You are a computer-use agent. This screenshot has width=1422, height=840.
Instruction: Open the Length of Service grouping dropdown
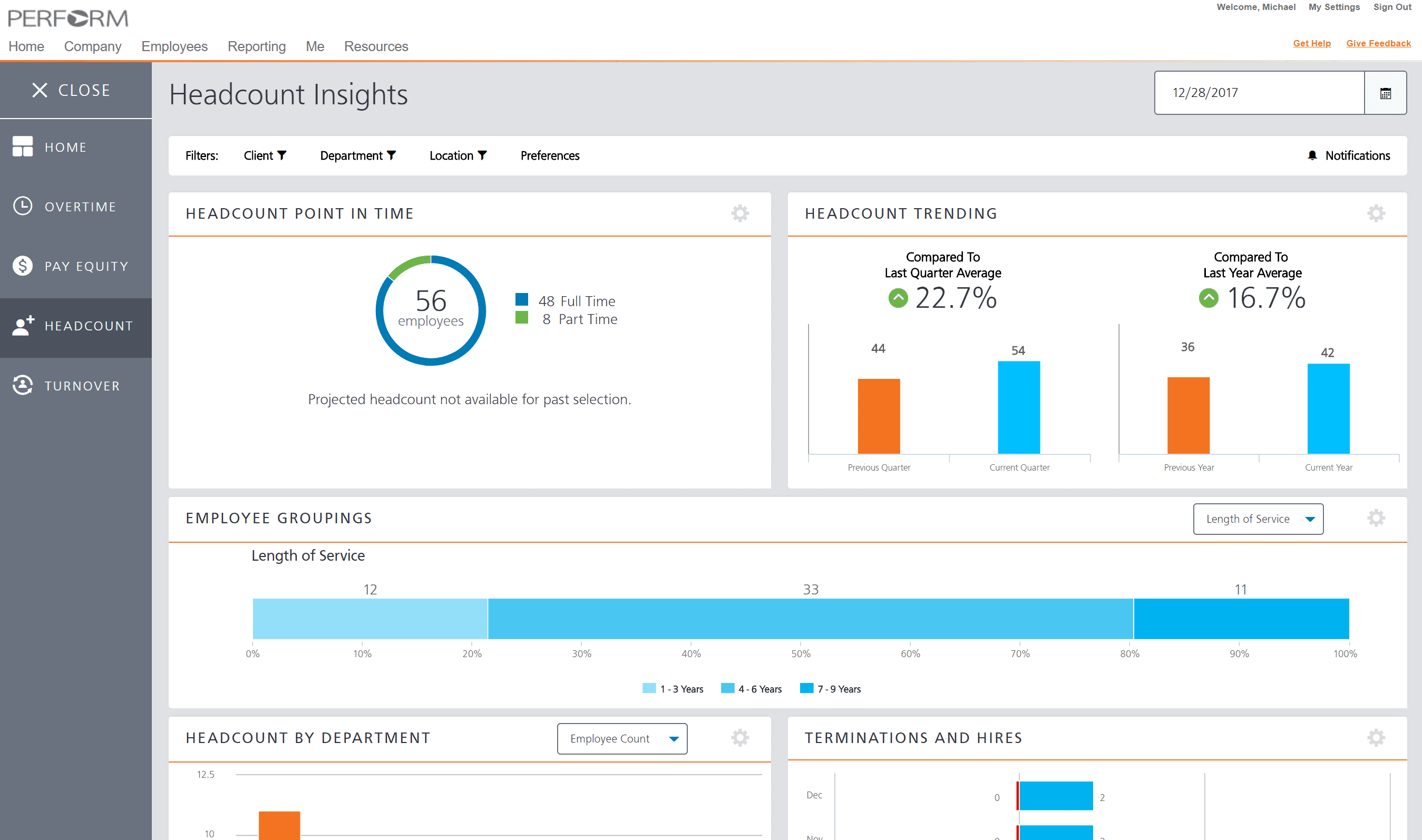(1258, 519)
